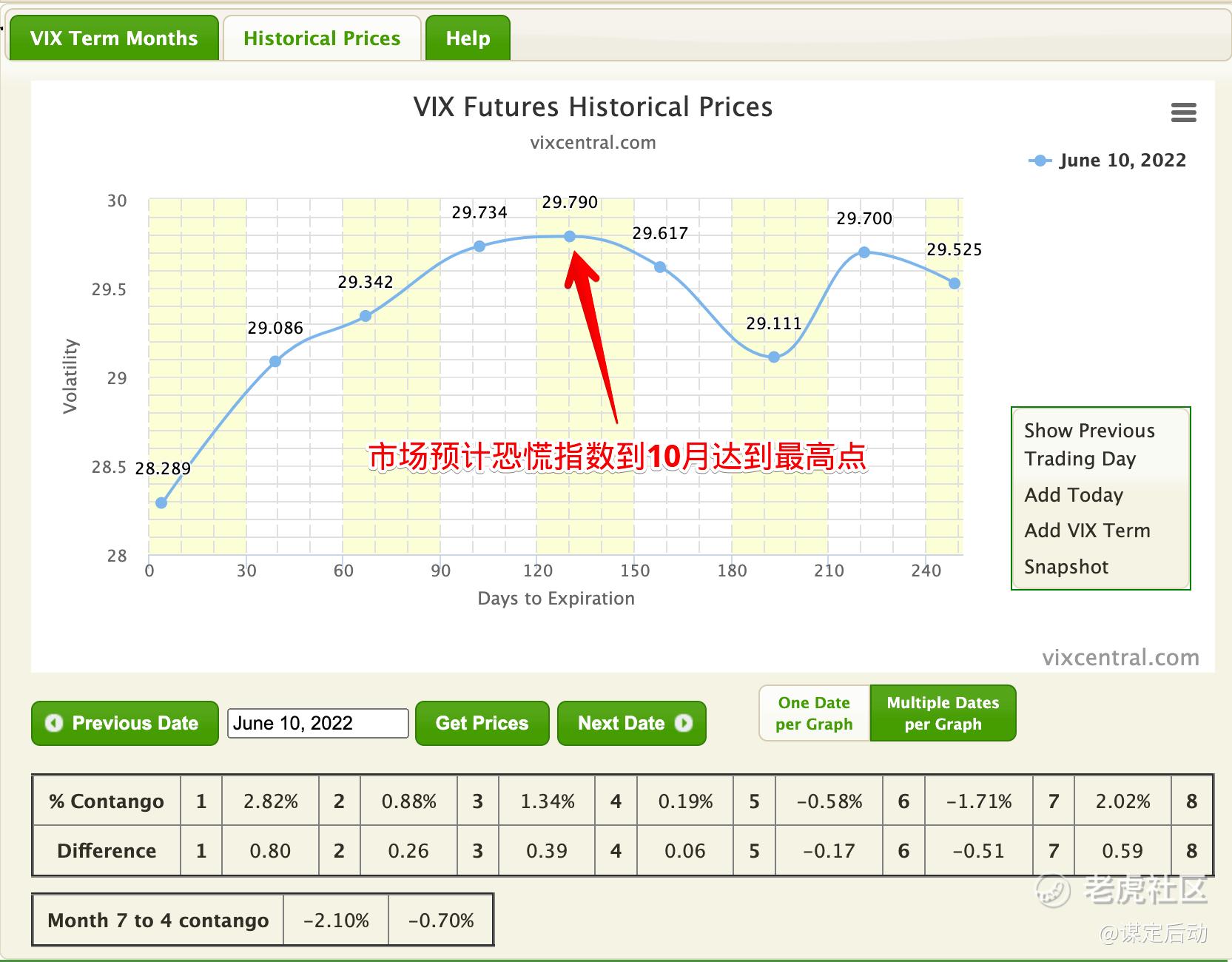Open the chart hamburger context menu
The image size is (1232, 962).
tap(1183, 112)
